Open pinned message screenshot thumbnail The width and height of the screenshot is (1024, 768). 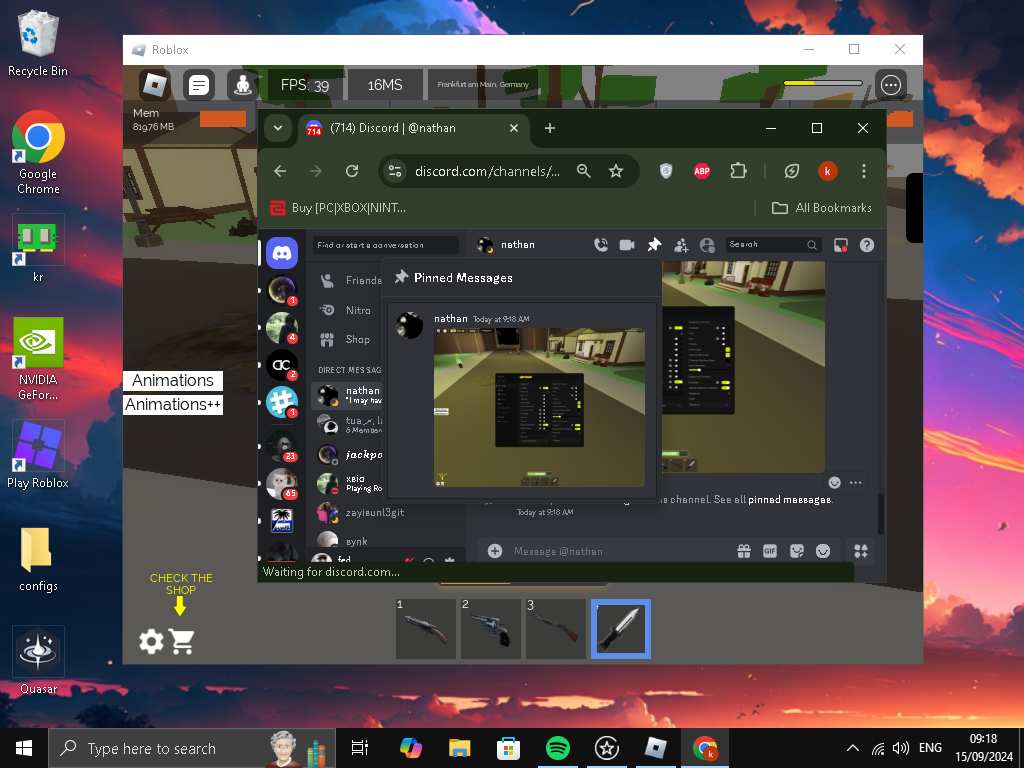(x=539, y=408)
